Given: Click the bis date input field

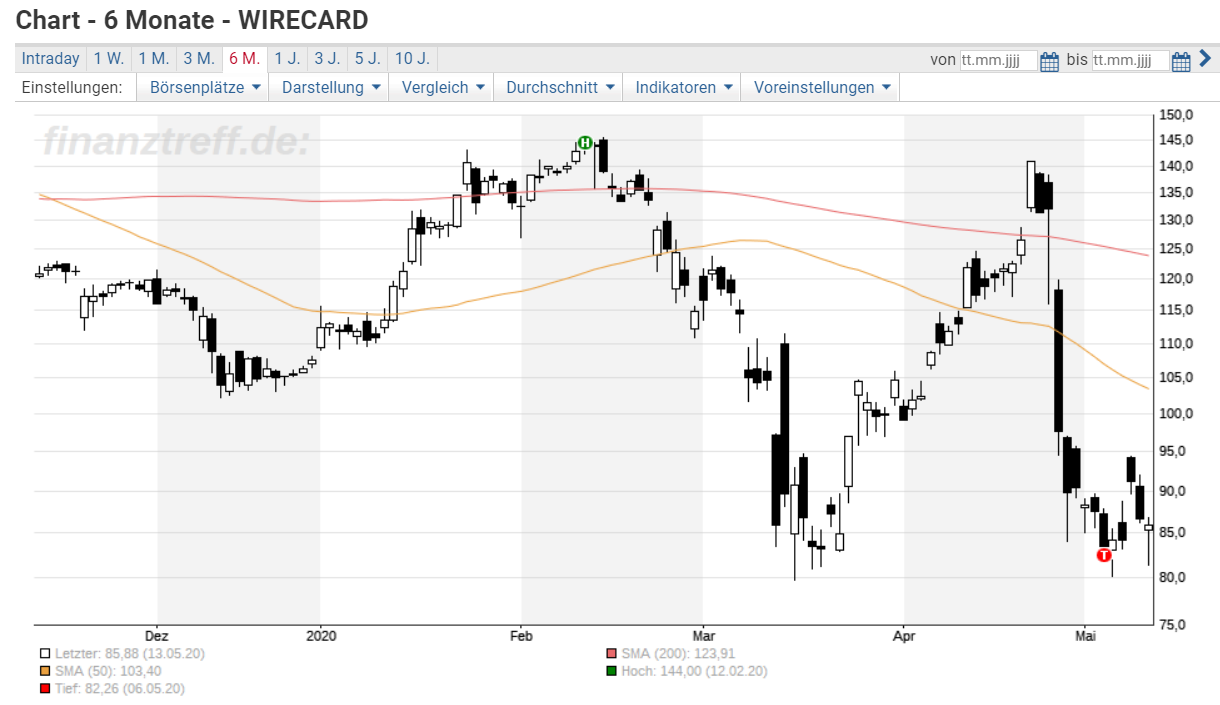Looking at the screenshot, I should point(1130,61).
